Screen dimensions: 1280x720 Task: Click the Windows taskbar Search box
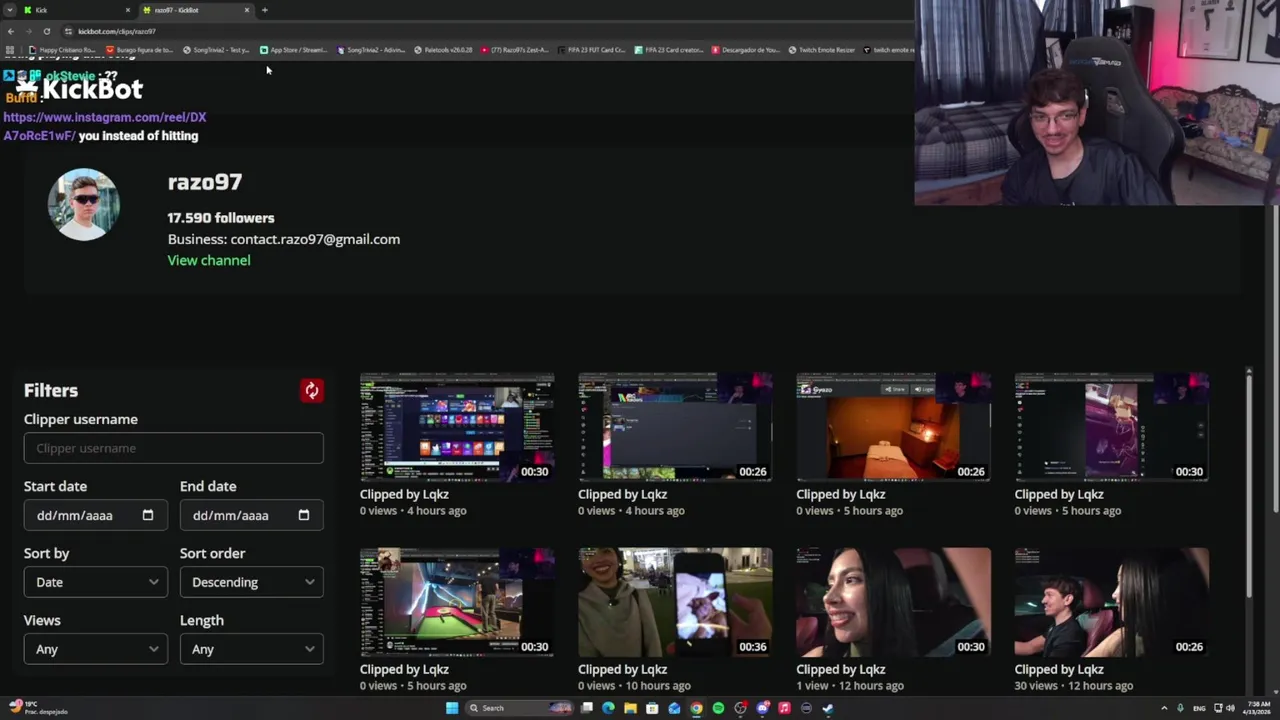pyautogui.click(x=518, y=708)
